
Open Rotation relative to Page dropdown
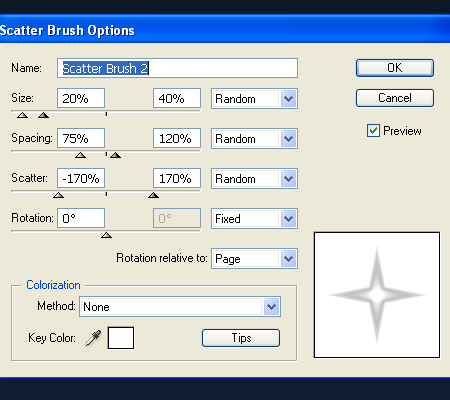pyautogui.click(x=254, y=259)
